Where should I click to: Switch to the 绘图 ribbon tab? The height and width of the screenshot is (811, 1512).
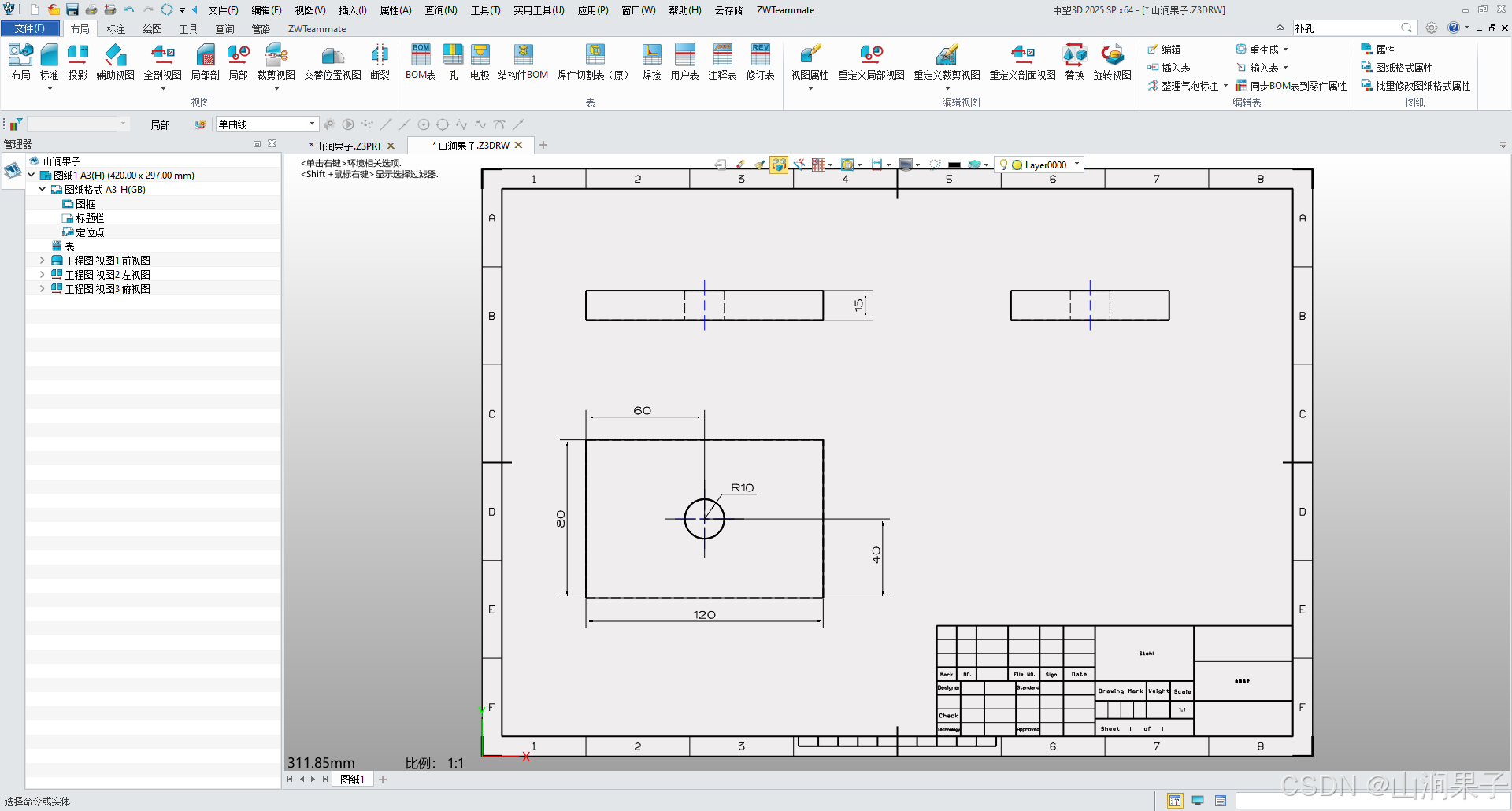point(152,29)
